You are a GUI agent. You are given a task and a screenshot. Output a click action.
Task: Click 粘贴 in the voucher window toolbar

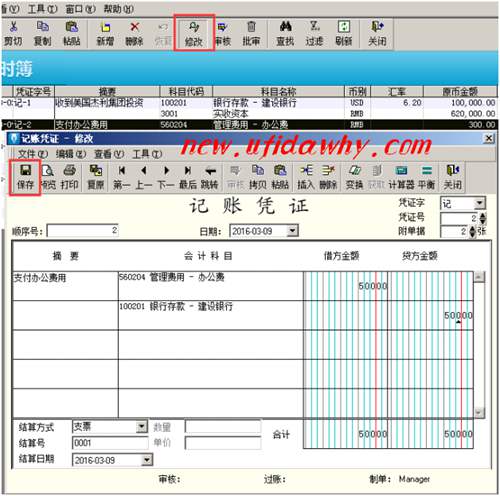(x=280, y=177)
